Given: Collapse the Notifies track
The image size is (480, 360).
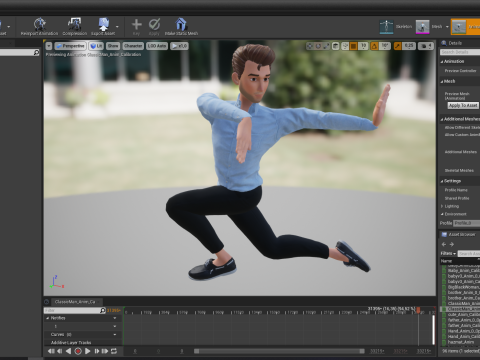Looking at the screenshot, I should pyautogui.click(x=47, y=318).
